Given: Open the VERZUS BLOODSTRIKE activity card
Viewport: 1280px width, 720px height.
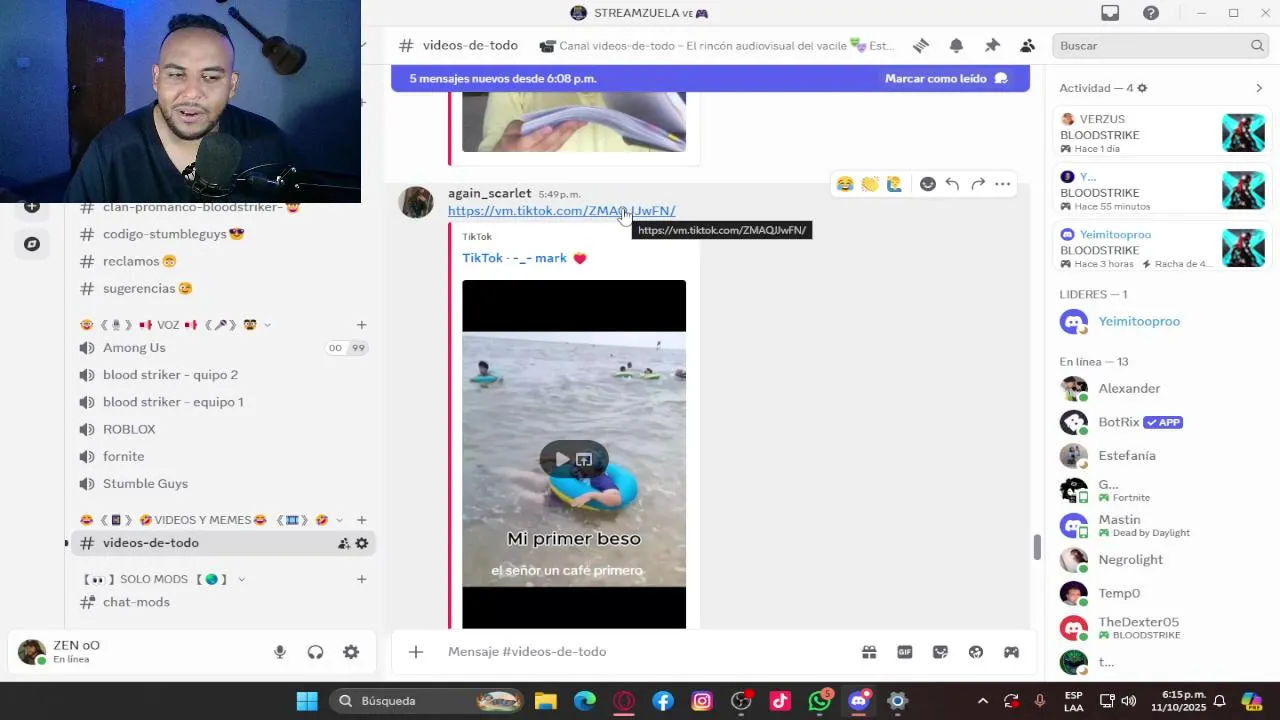Looking at the screenshot, I should [x=1162, y=133].
